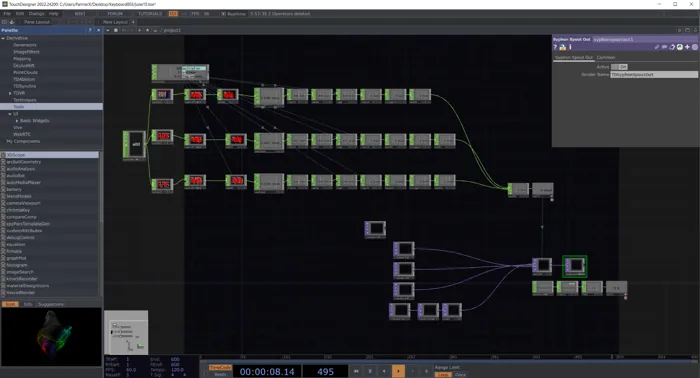The width and height of the screenshot is (700, 378).
Task: Open the Help menu
Action: (x=54, y=14)
